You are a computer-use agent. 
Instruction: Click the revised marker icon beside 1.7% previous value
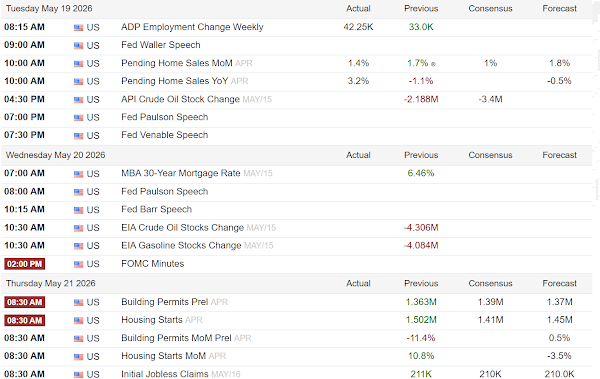433,64
